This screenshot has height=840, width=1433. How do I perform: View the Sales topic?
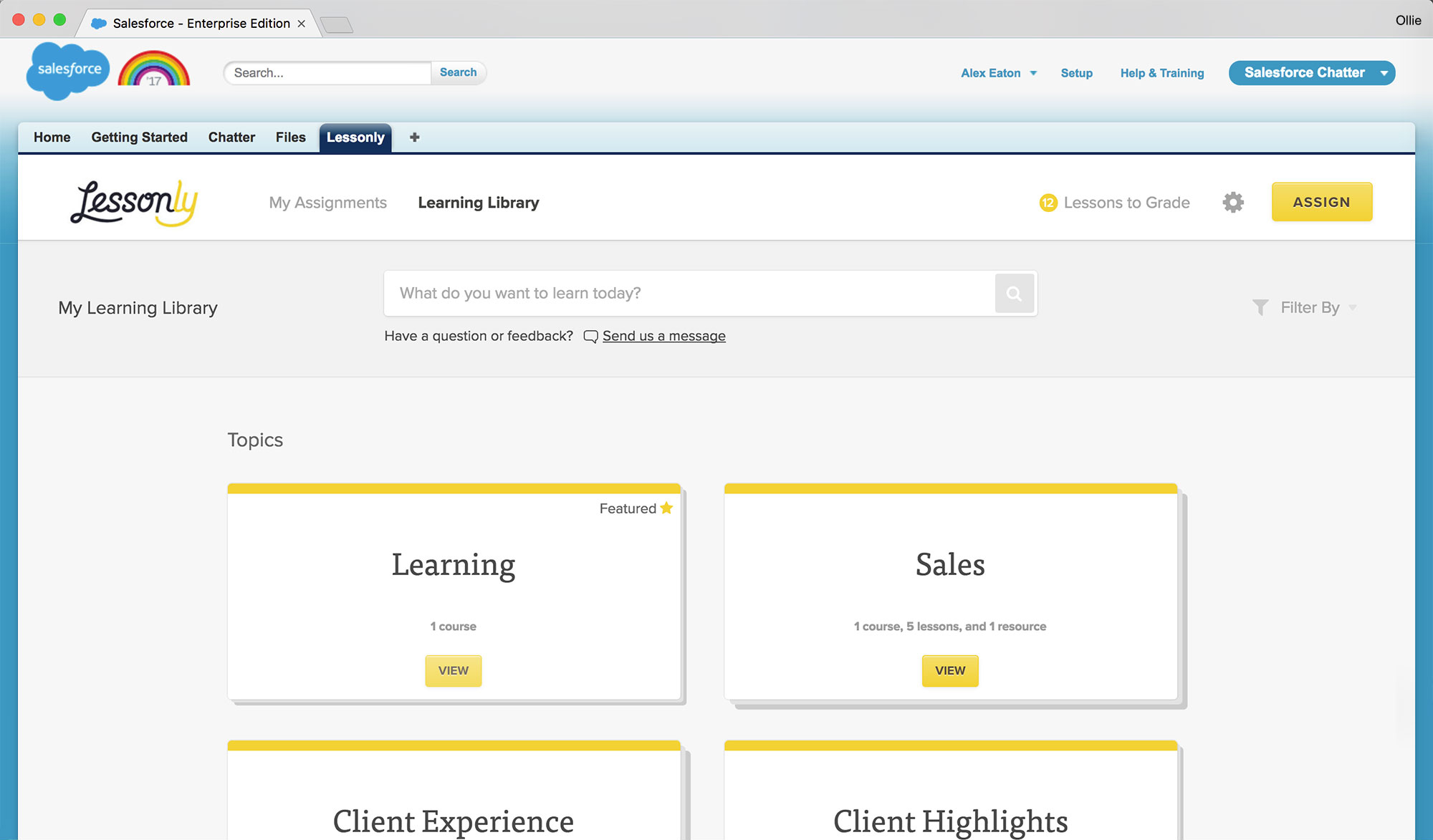tap(950, 671)
